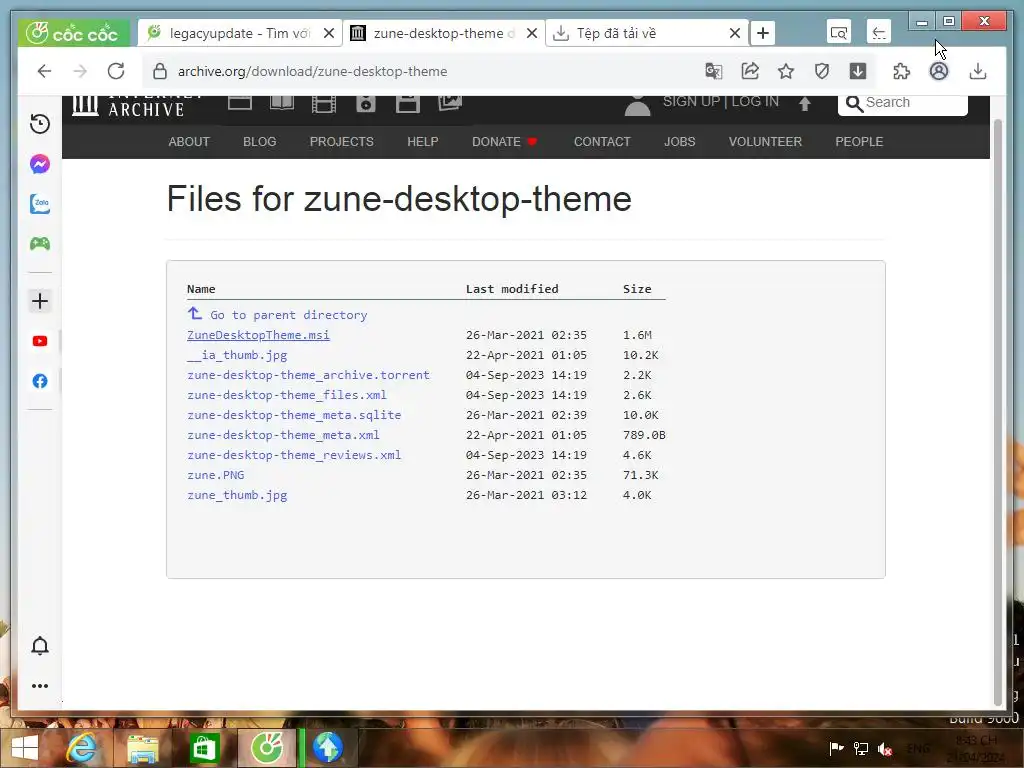The width and height of the screenshot is (1024, 768).
Task: Click Go to parent directory link
Action: coord(278,315)
